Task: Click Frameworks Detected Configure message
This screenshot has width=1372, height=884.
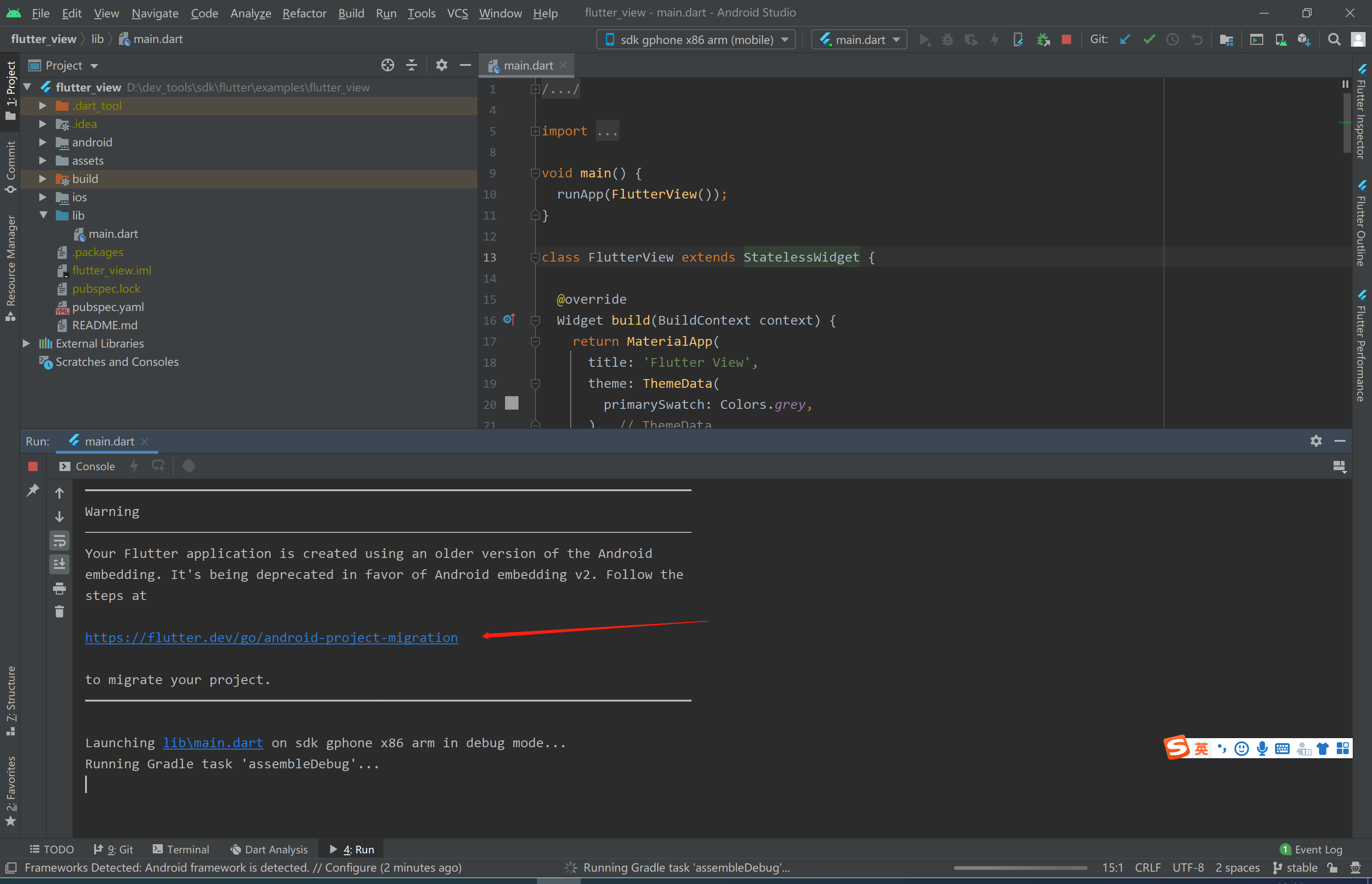Action: click(x=243, y=868)
